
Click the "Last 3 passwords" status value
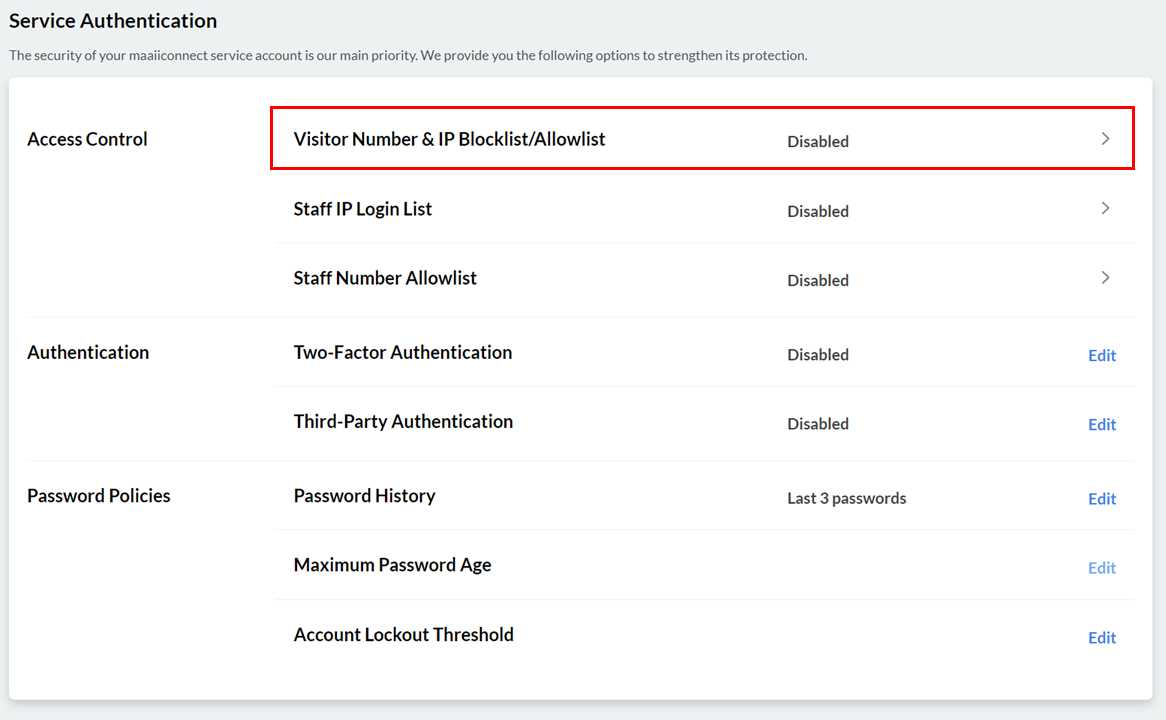[x=846, y=498]
